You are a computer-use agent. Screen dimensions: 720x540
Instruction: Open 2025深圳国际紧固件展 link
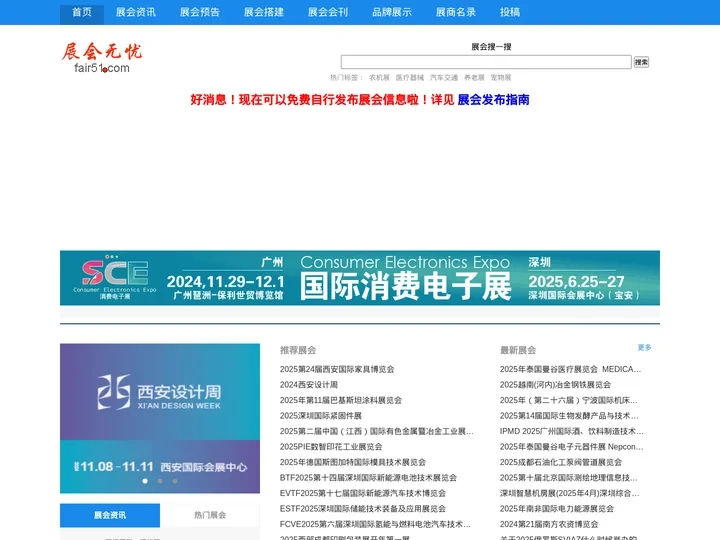point(321,416)
